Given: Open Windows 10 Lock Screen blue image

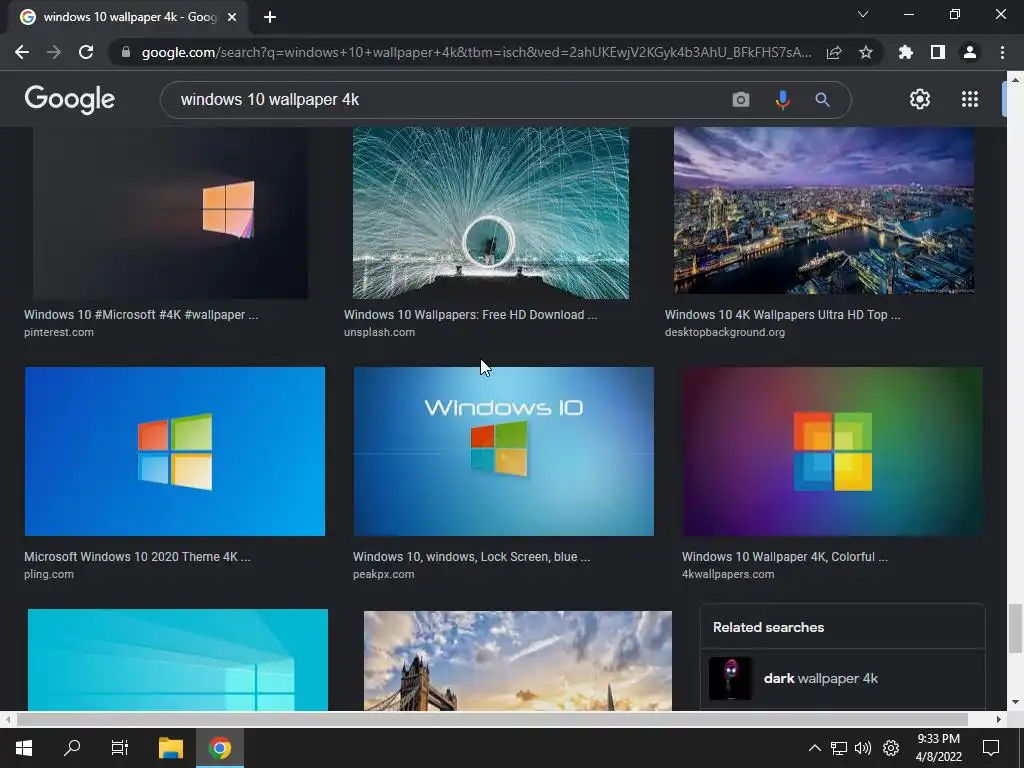Looking at the screenshot, I should [504, 451].
